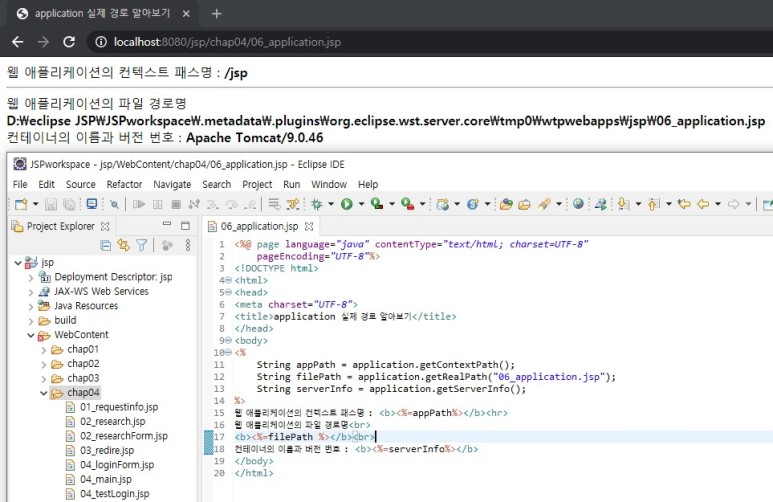Viewport: 773px width, 502px height.
Task: Open the Coverage dropdown arrow
Action: click(392, 204)
